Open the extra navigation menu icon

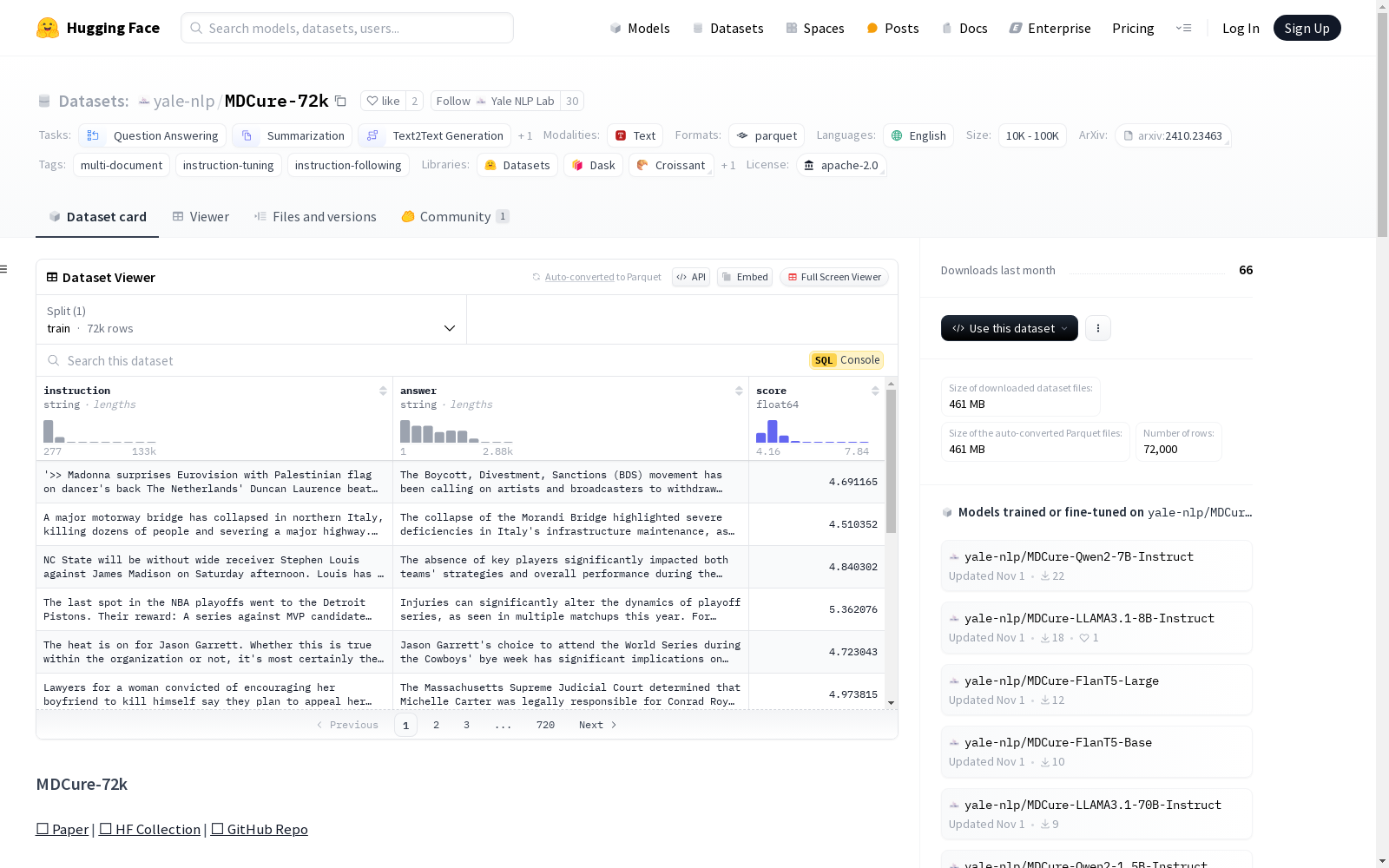[x=1183, y=28]
